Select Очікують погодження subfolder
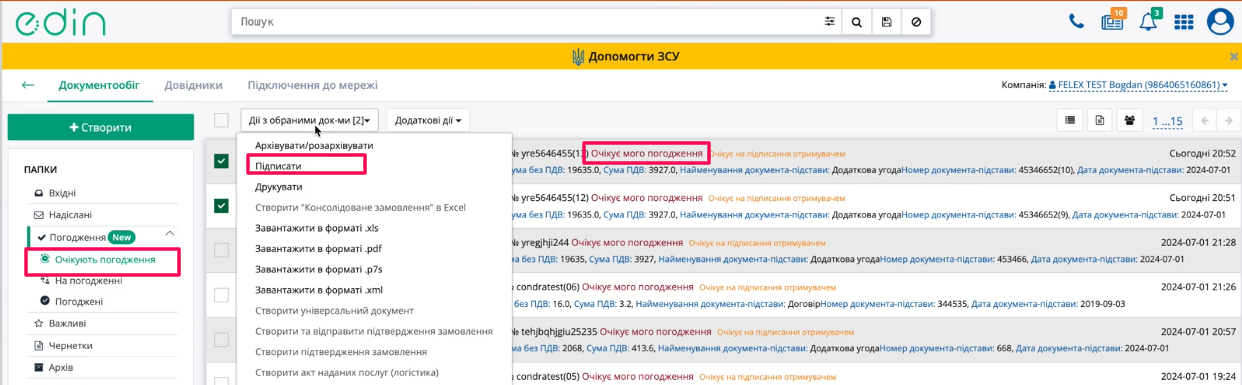 coord(104,259)
